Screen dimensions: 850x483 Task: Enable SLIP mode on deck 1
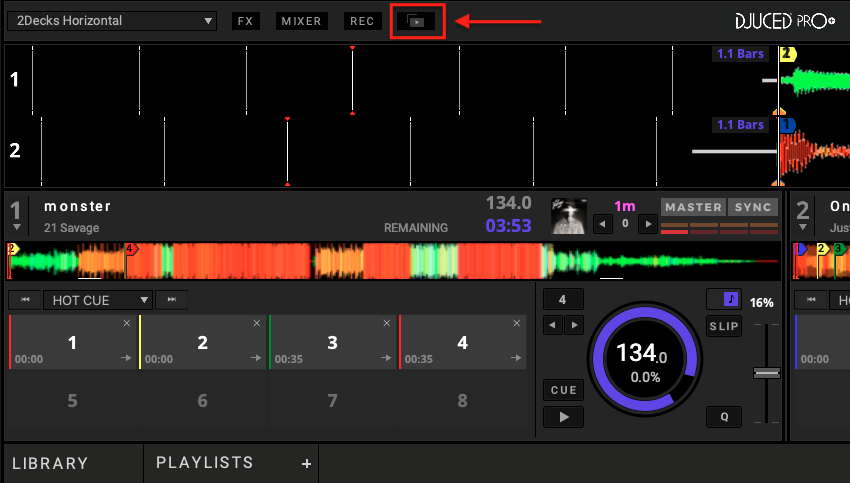723,326
